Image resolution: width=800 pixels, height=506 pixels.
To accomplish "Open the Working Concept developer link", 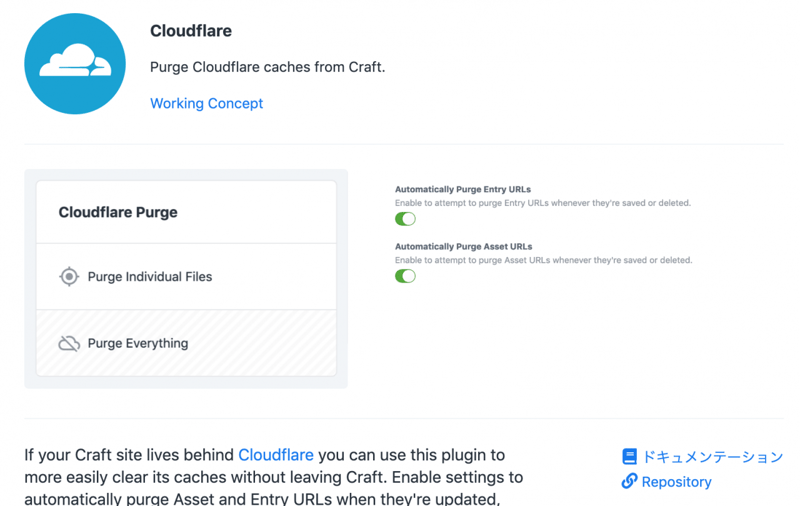I will (x=206, y=103).
